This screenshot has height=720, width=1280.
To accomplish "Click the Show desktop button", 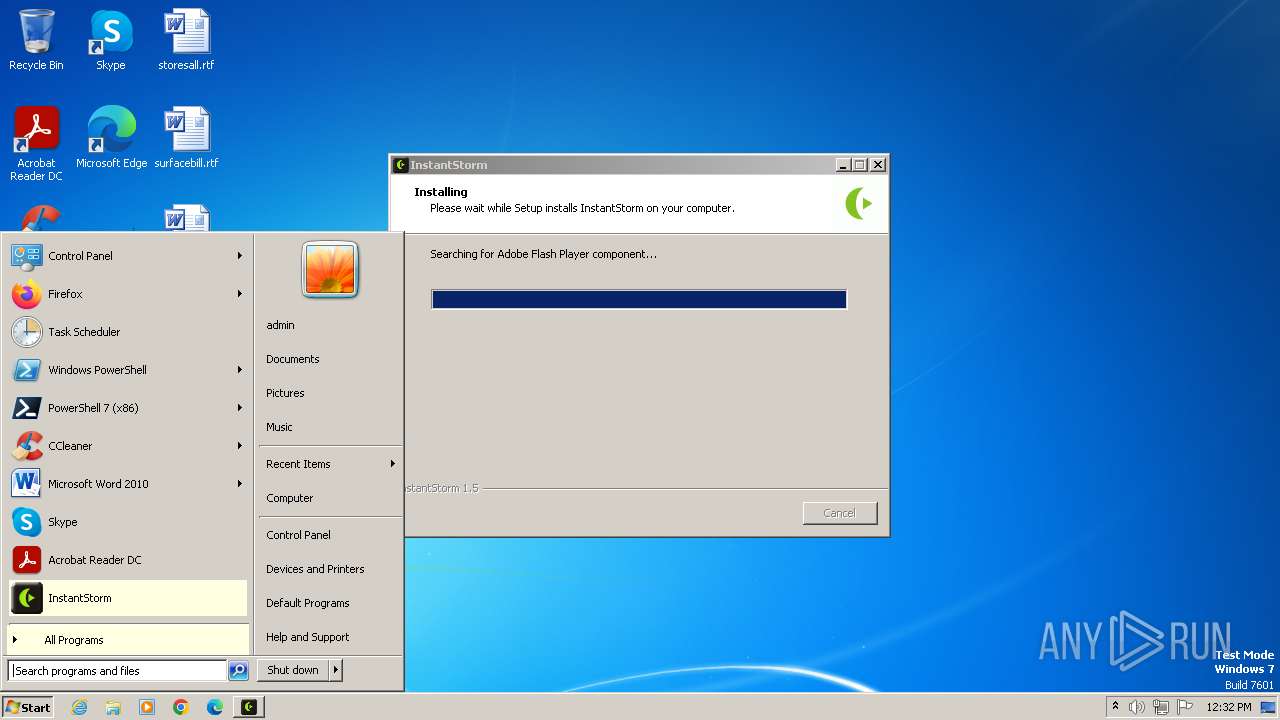I will [1269, 707].
